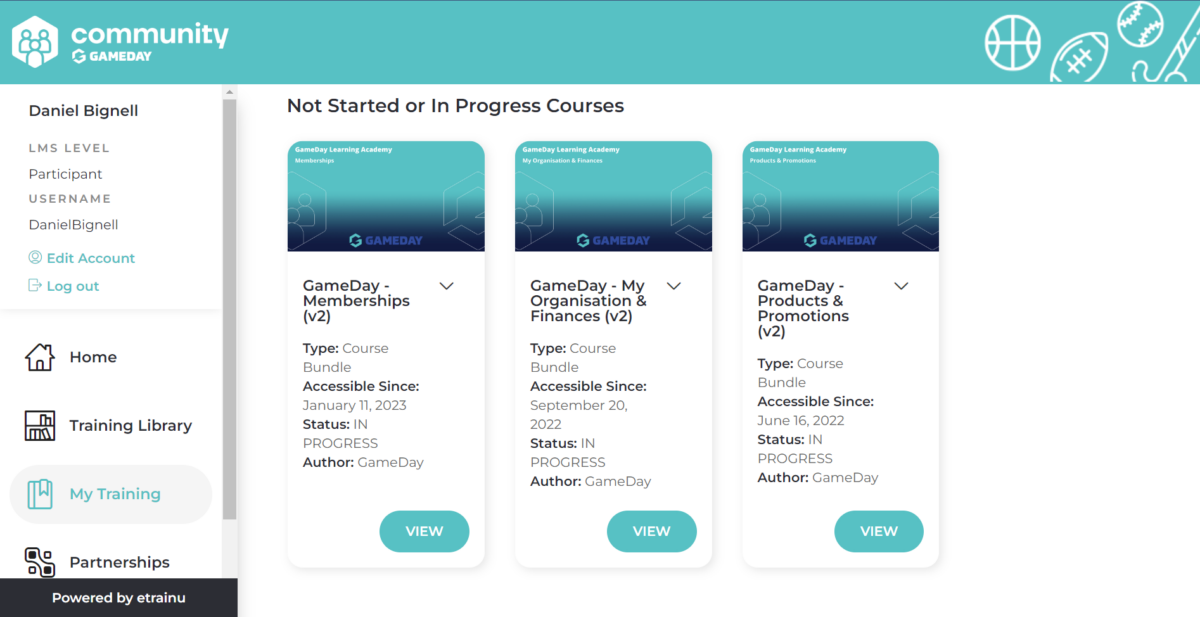Expand Products & Promotions card chevron
The image size is (1200, 617).
point(901,286)
